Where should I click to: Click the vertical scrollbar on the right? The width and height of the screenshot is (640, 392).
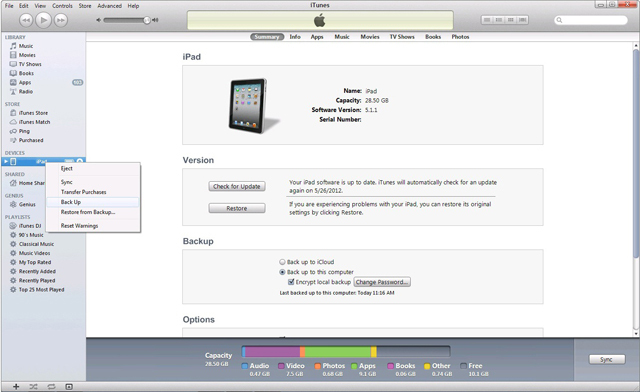[x=636, y=153]
